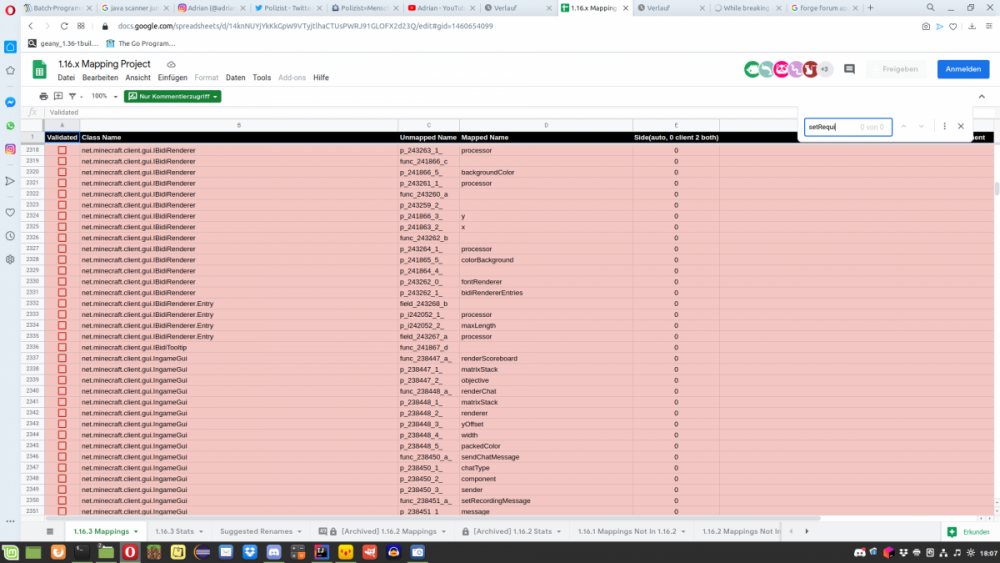Print the spreadsheet with the printer icon
The height and width of the screenshot is (563, 1000).
click(x=43, y=96)
